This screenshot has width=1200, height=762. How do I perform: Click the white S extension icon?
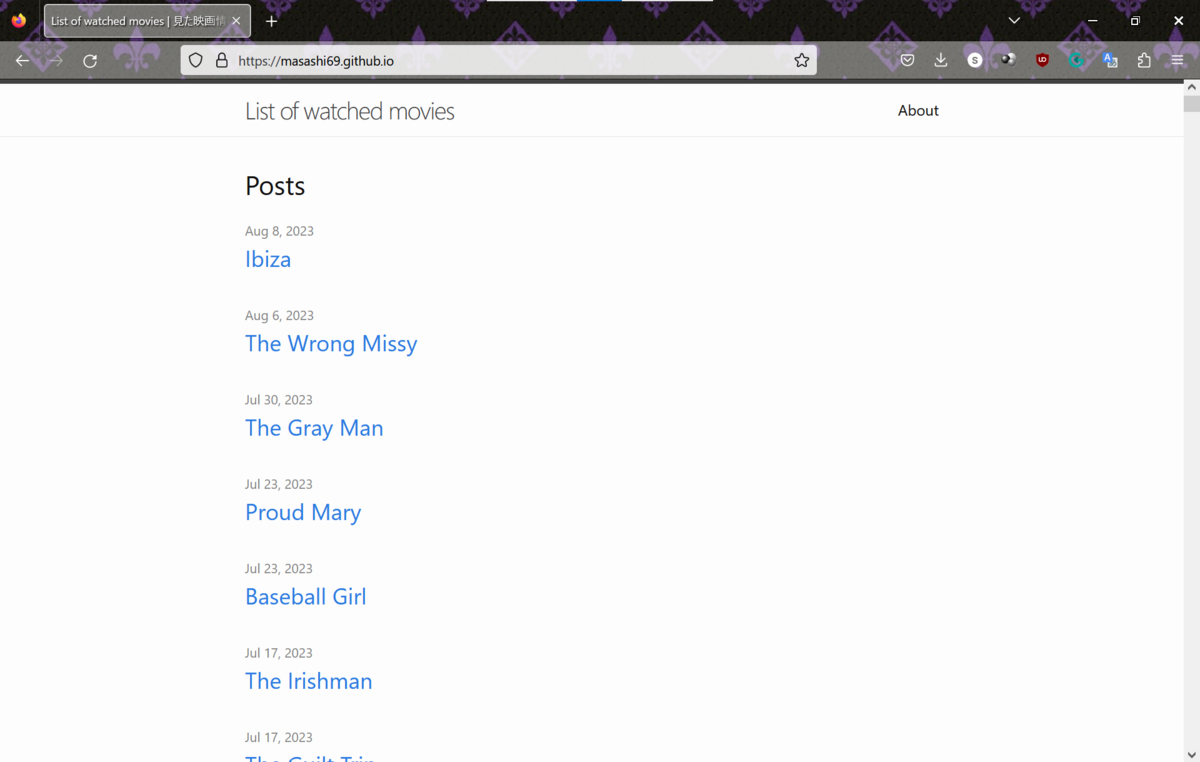pos(974,59)
